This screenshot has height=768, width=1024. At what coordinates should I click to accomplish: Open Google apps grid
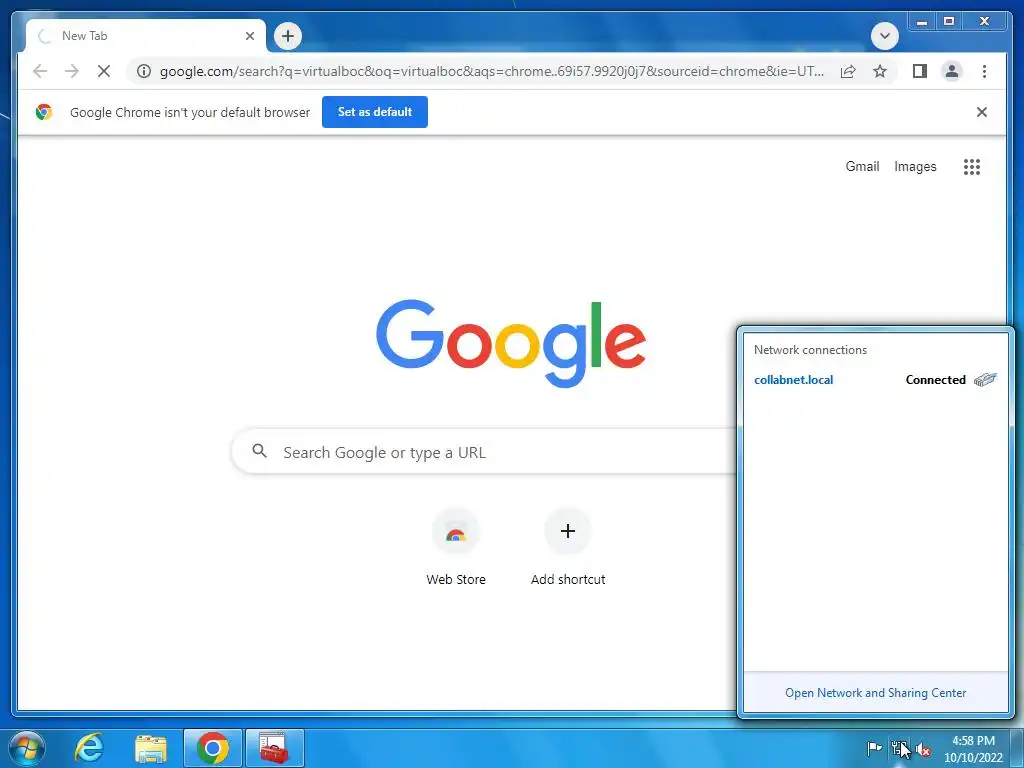972,167
